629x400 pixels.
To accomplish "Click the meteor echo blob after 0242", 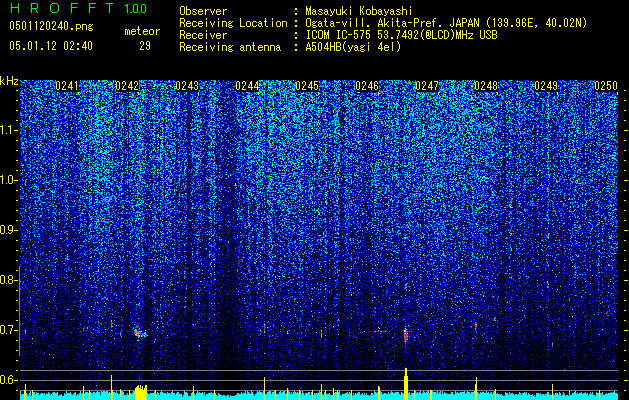I will pos(140,333).
